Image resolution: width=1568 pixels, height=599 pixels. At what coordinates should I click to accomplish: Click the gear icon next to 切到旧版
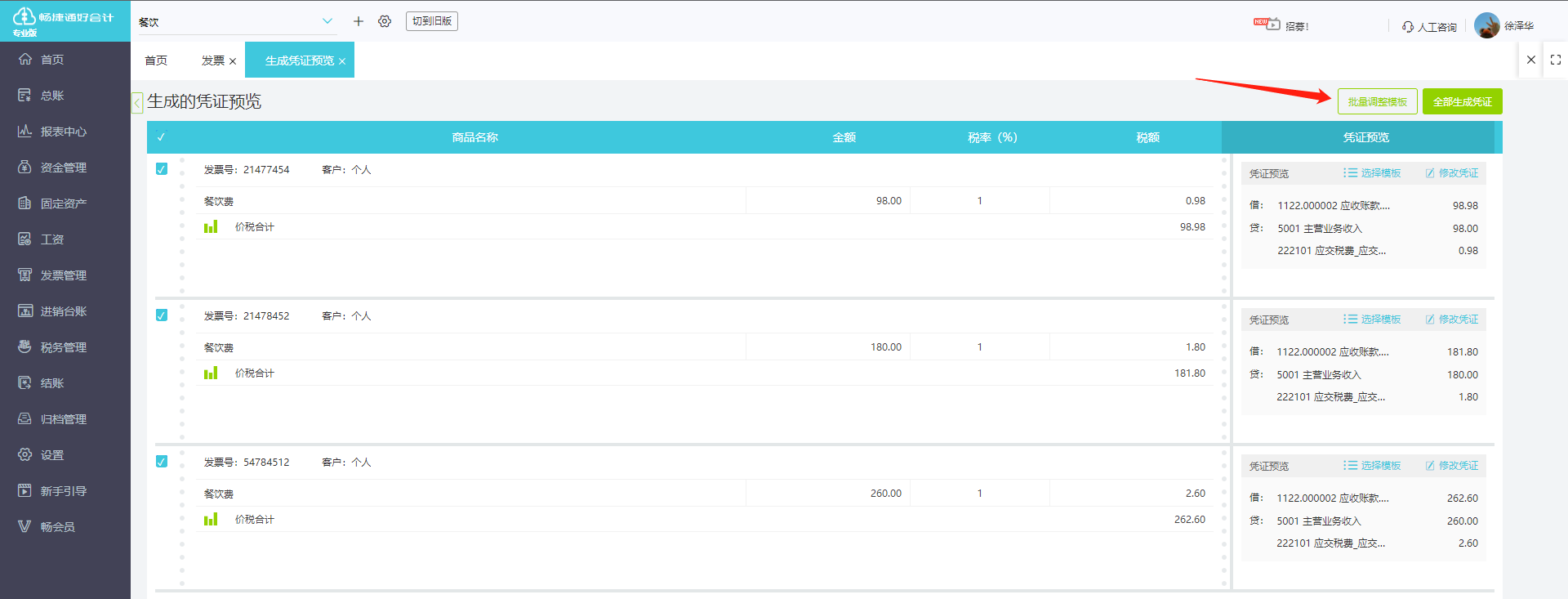(x=385, y=21)
